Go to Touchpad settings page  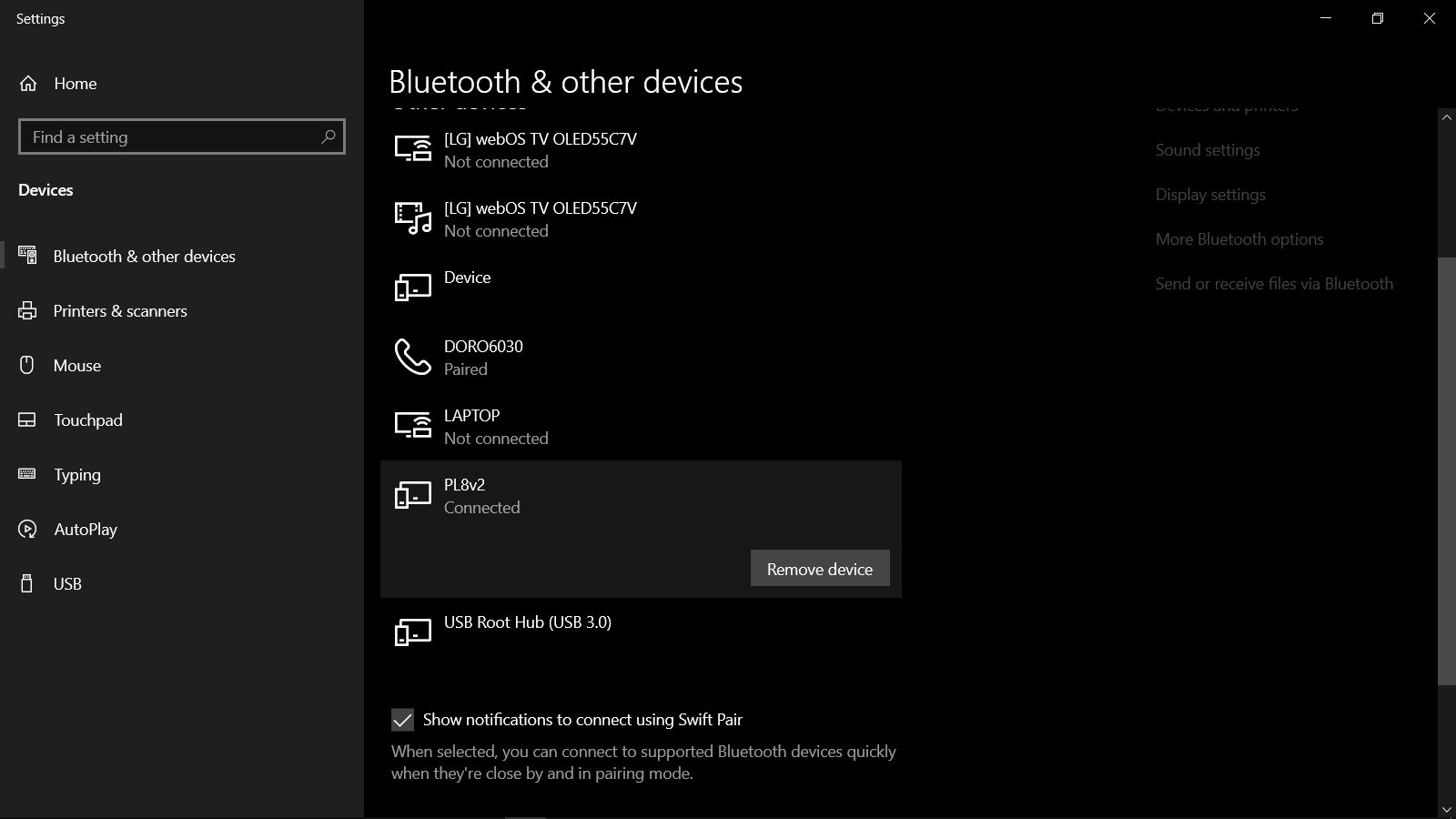click(x=87, y=420)
